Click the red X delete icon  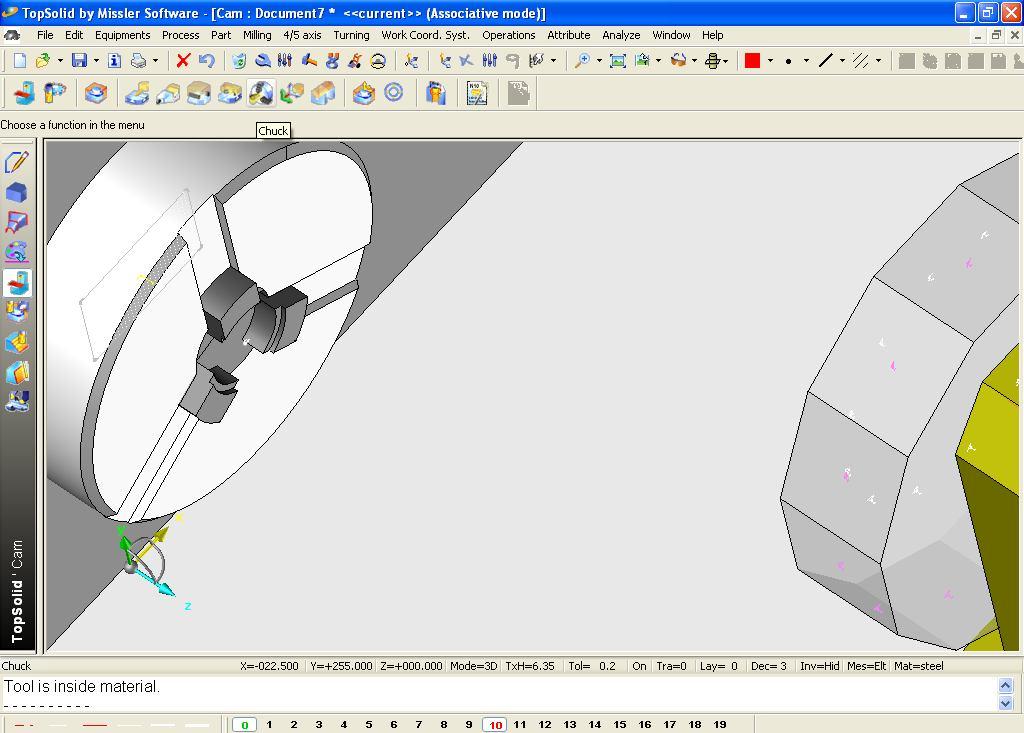[183, 61]
